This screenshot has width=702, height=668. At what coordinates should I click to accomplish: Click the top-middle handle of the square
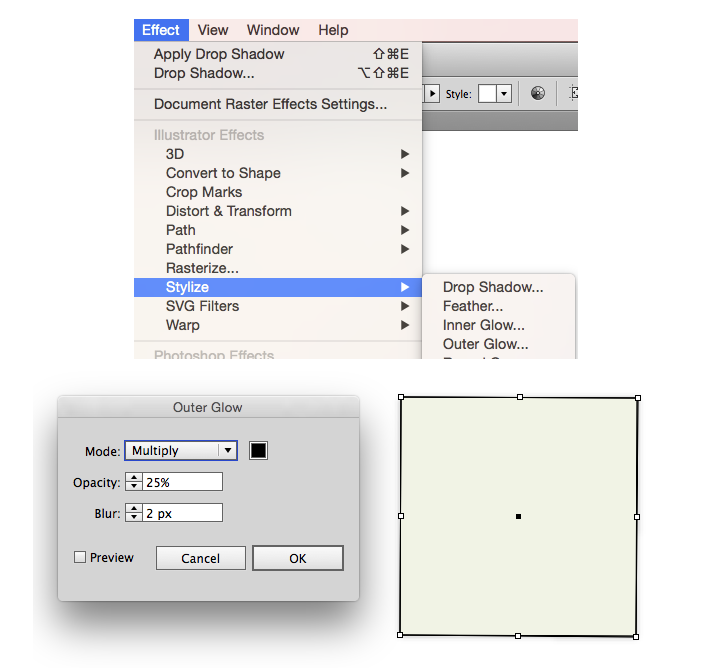click(x=520, y=397)
